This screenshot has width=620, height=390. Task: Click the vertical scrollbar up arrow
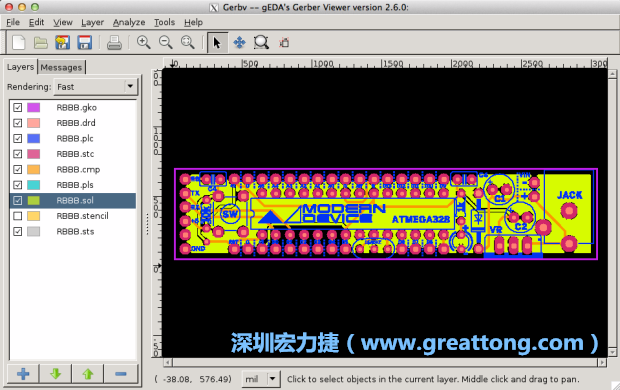[612, 74]
